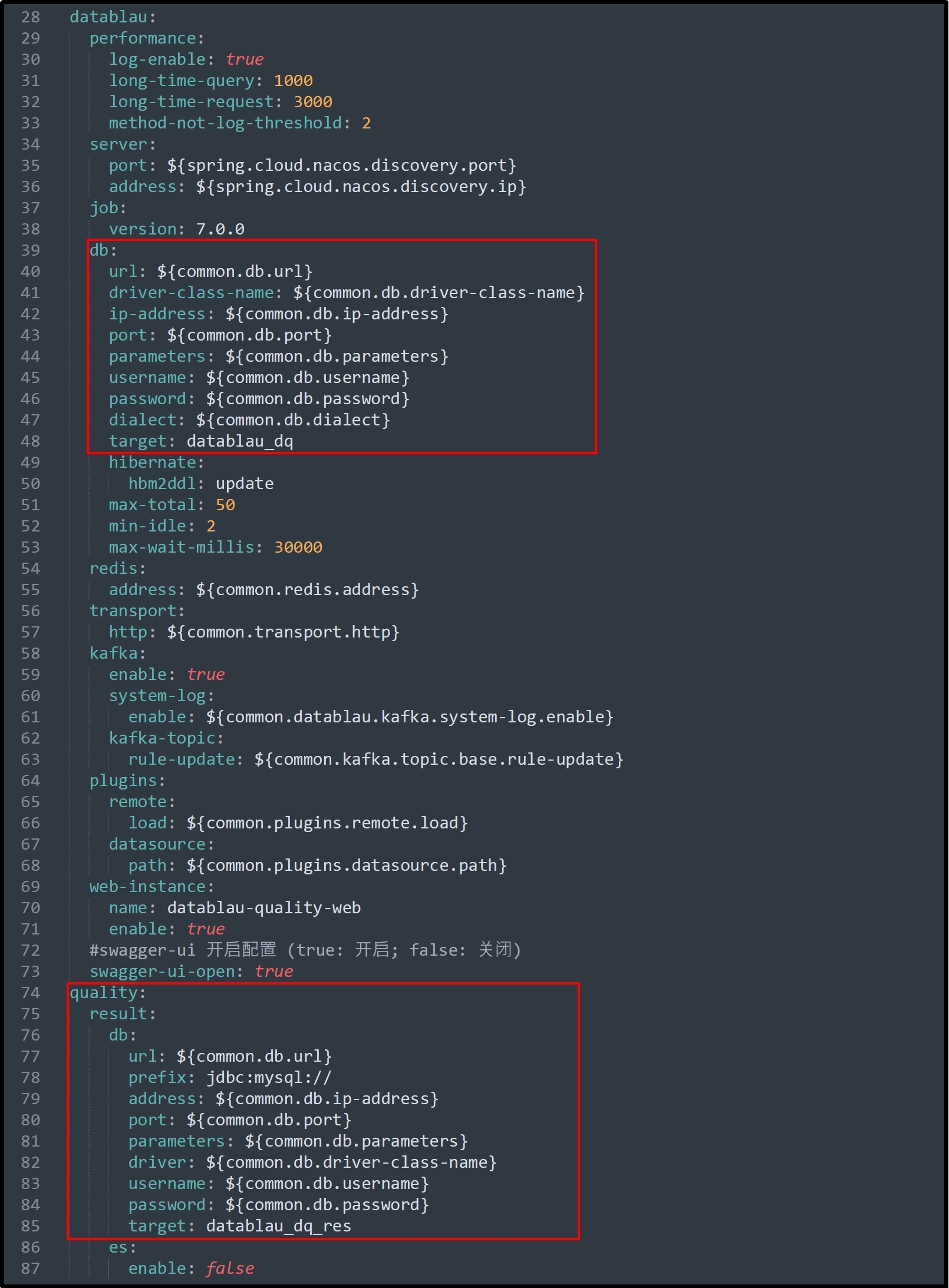Click the long-time-query value 1000
Image resolution: width=949 pixels, height=1288 pixels.
(x=293, y=81)
